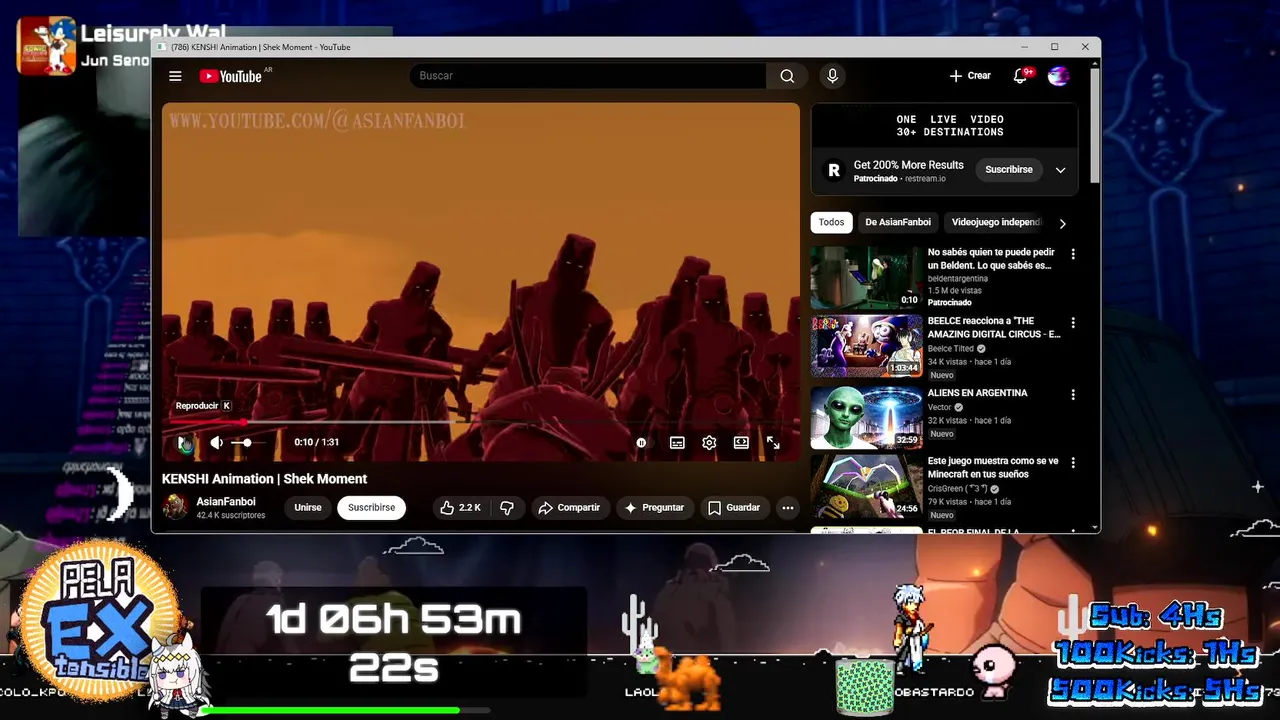Open the Vector channel name

(x=940, y=408)
